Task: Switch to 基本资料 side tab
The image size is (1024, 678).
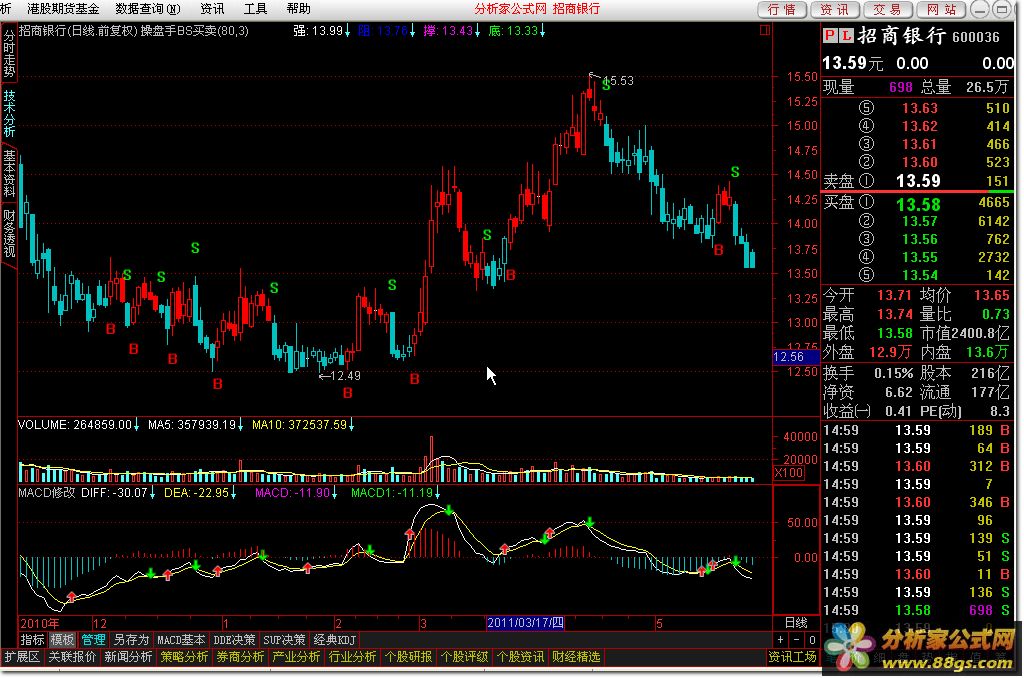Action: [x=9, y=172]
